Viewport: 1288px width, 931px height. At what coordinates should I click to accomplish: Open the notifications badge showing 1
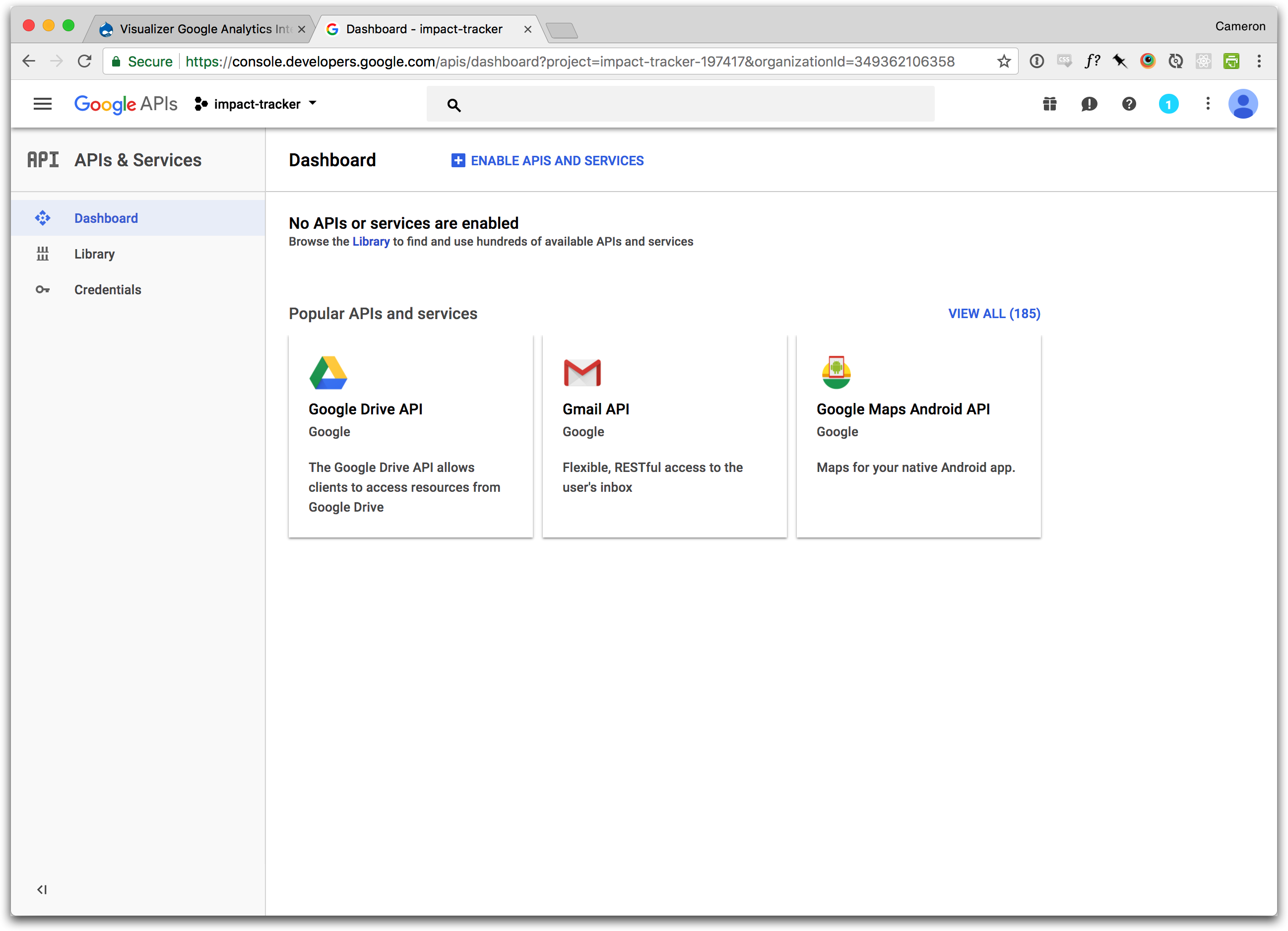tap(1168, 104)
